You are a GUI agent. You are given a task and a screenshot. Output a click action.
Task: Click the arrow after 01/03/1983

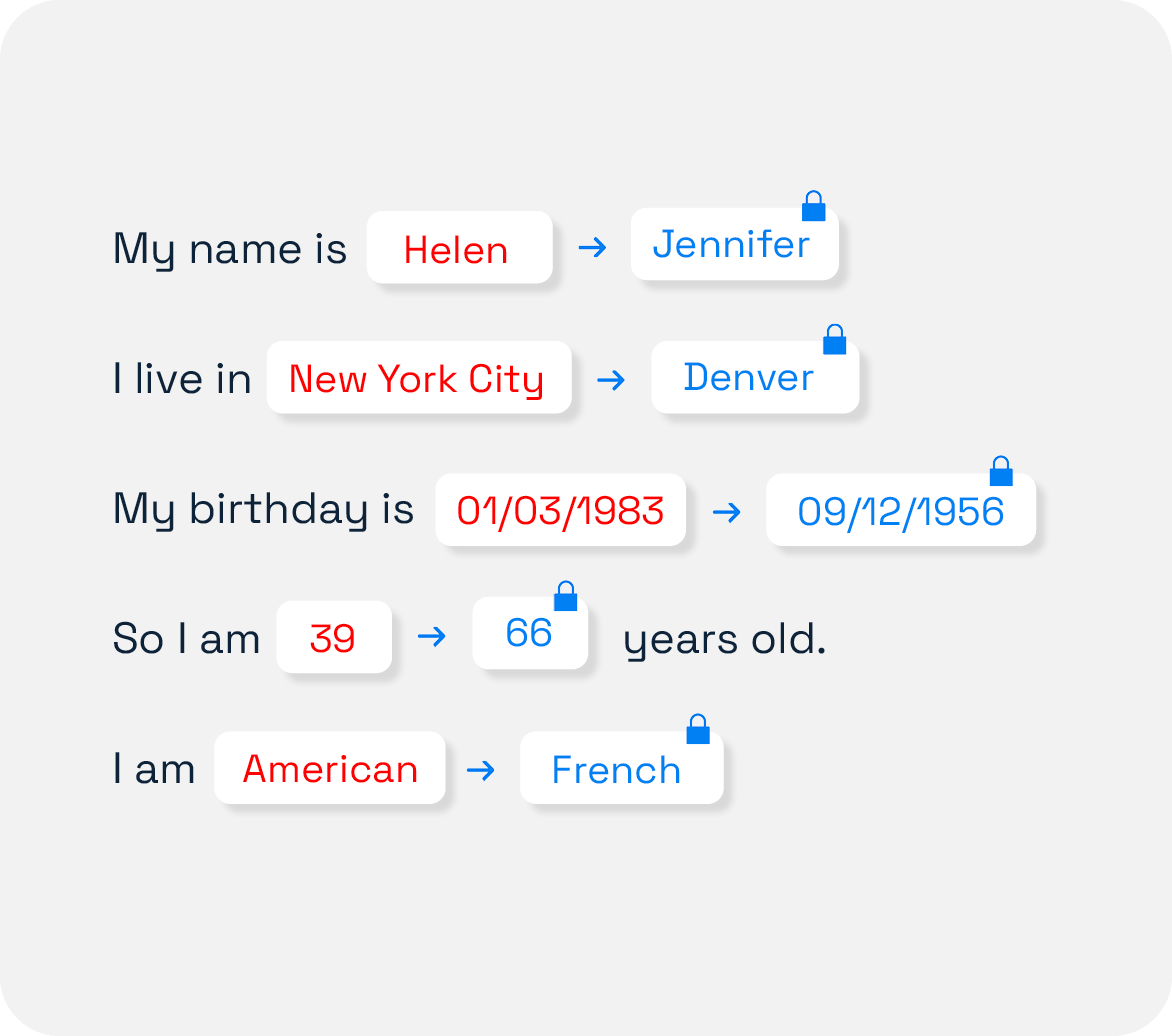pos(727,512)
